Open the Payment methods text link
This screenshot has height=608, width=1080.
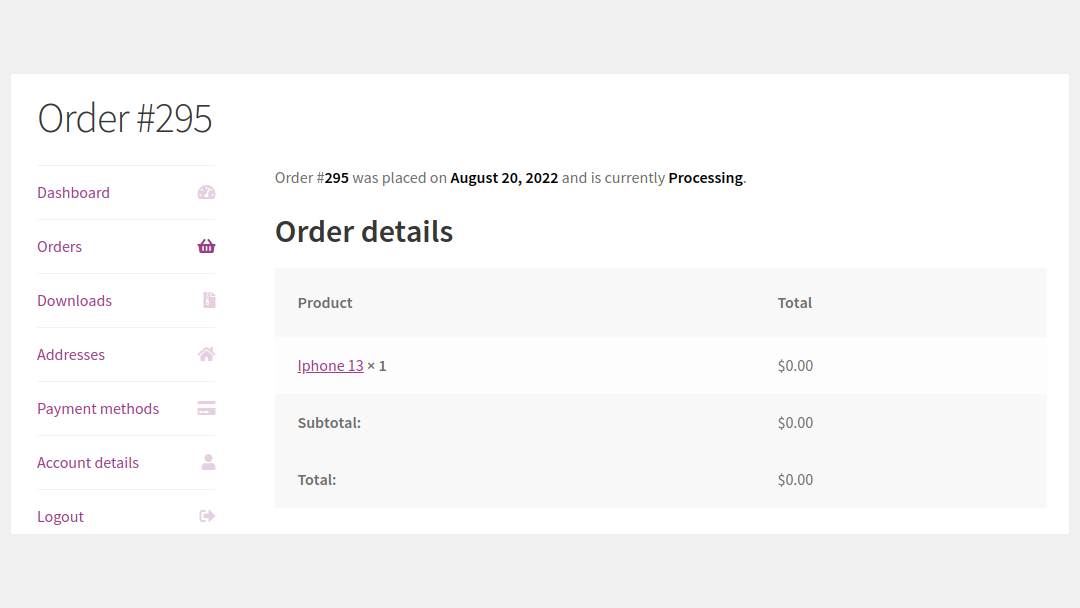pyautogui.click(x=98, y=409)
